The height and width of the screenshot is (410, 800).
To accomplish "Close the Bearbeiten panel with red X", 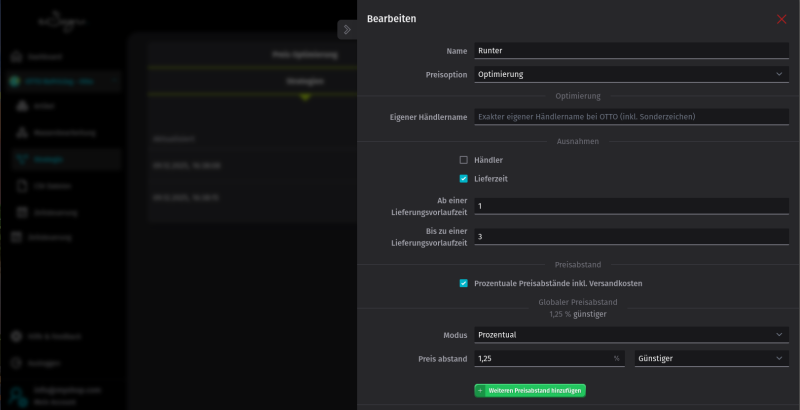I will pyautogui.click(x=781, y=19).
